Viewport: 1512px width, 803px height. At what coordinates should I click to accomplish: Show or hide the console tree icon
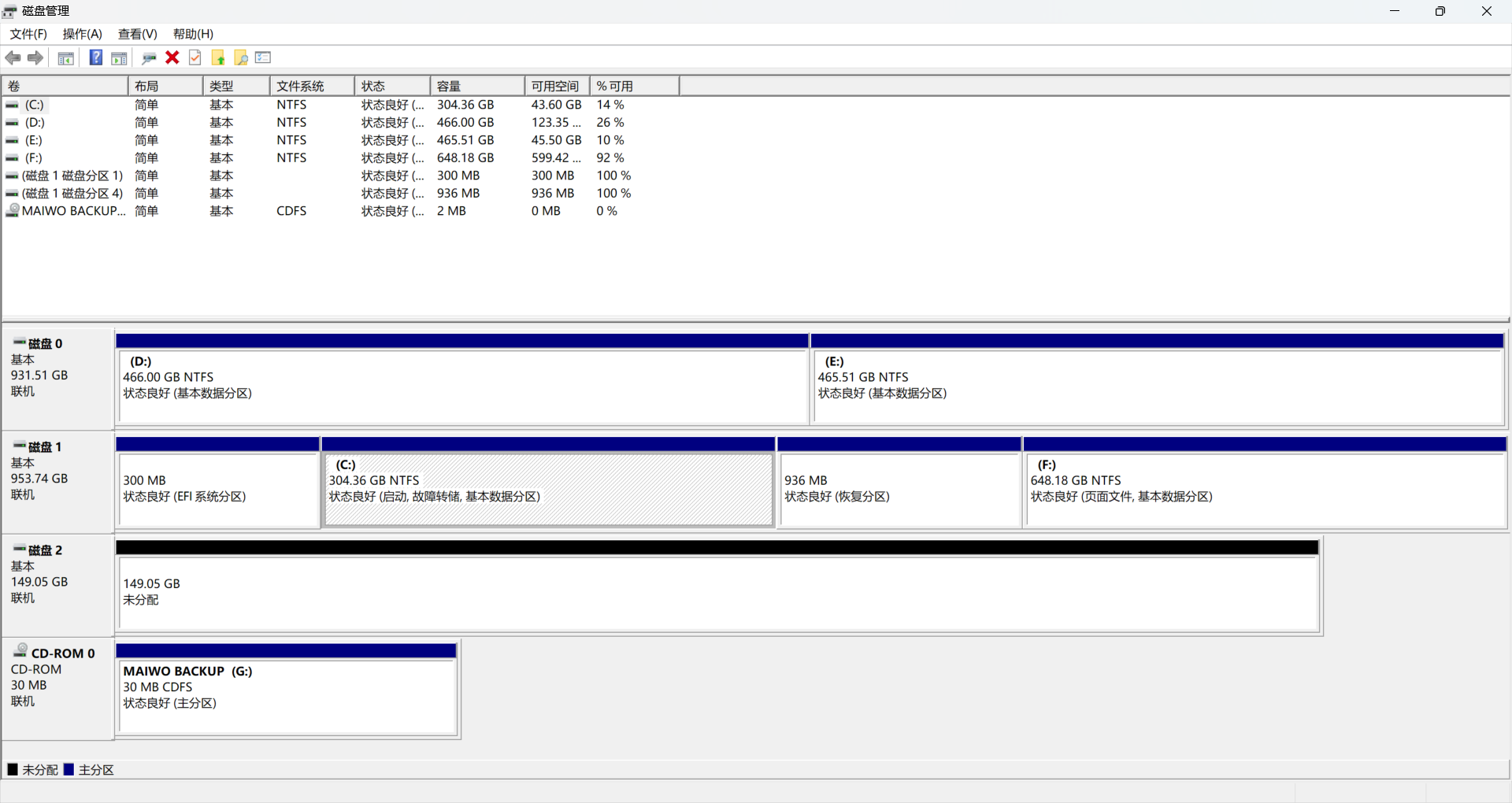click(66, 57)
